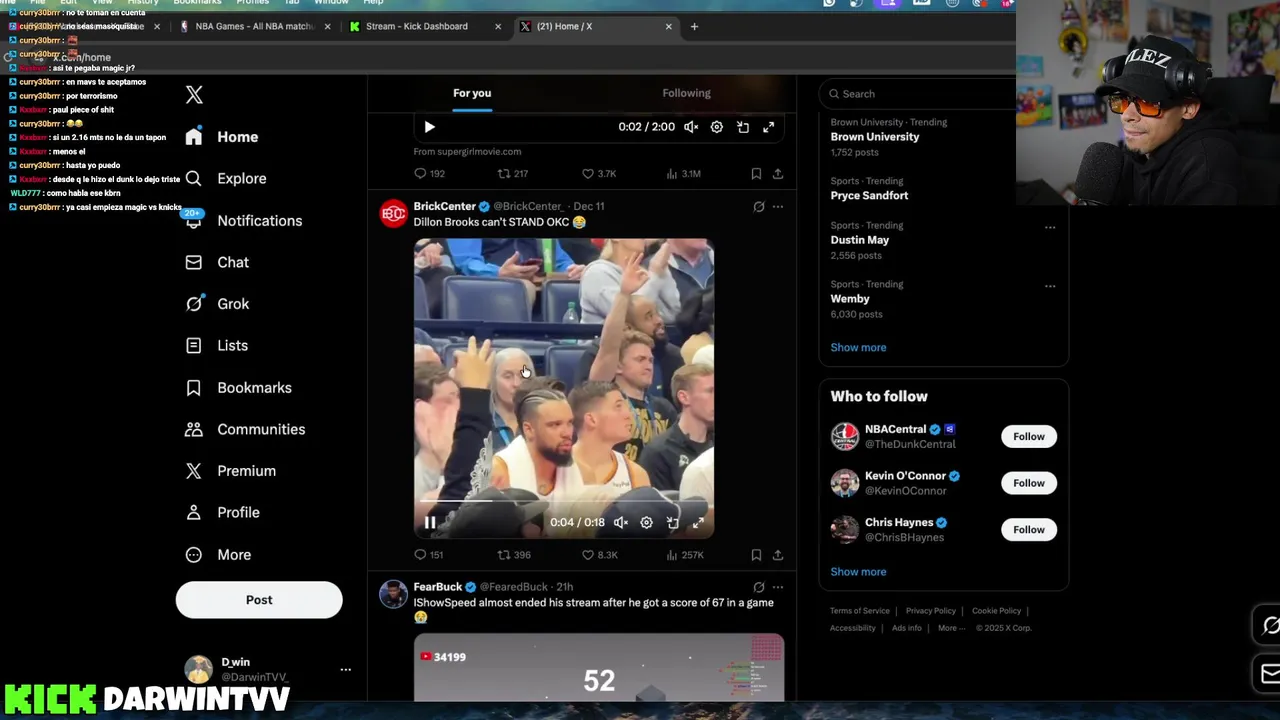Reply to the supergirlmovie post with 192 replies
The height and width of the screenshot is (720, 1280).
(429, 174)
